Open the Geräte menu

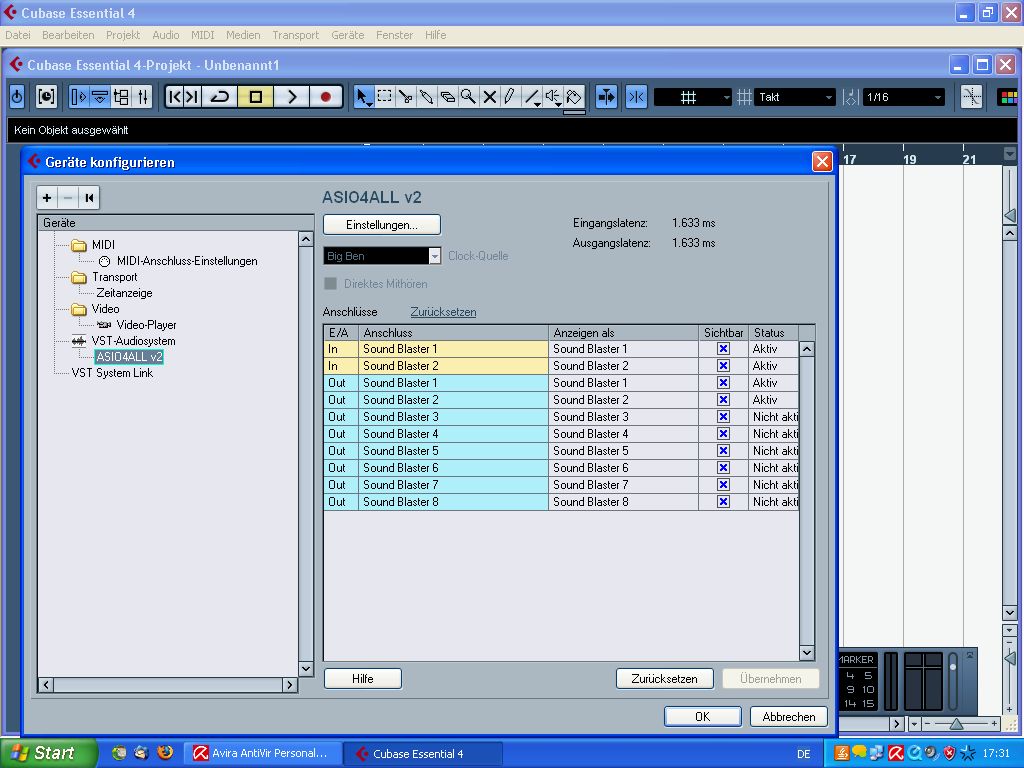coord(347,35)
